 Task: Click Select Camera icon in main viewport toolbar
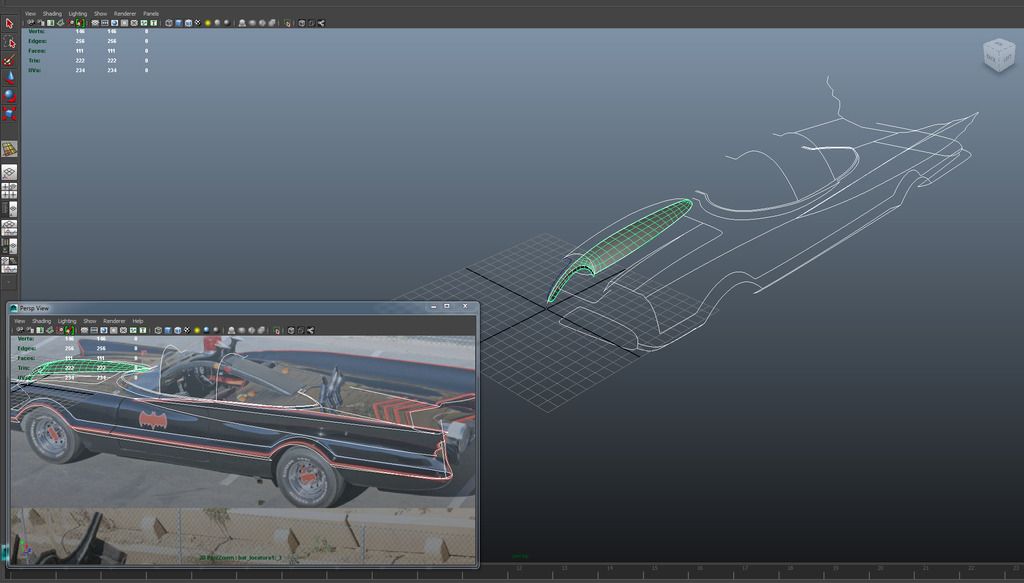(x=31, y=23)
